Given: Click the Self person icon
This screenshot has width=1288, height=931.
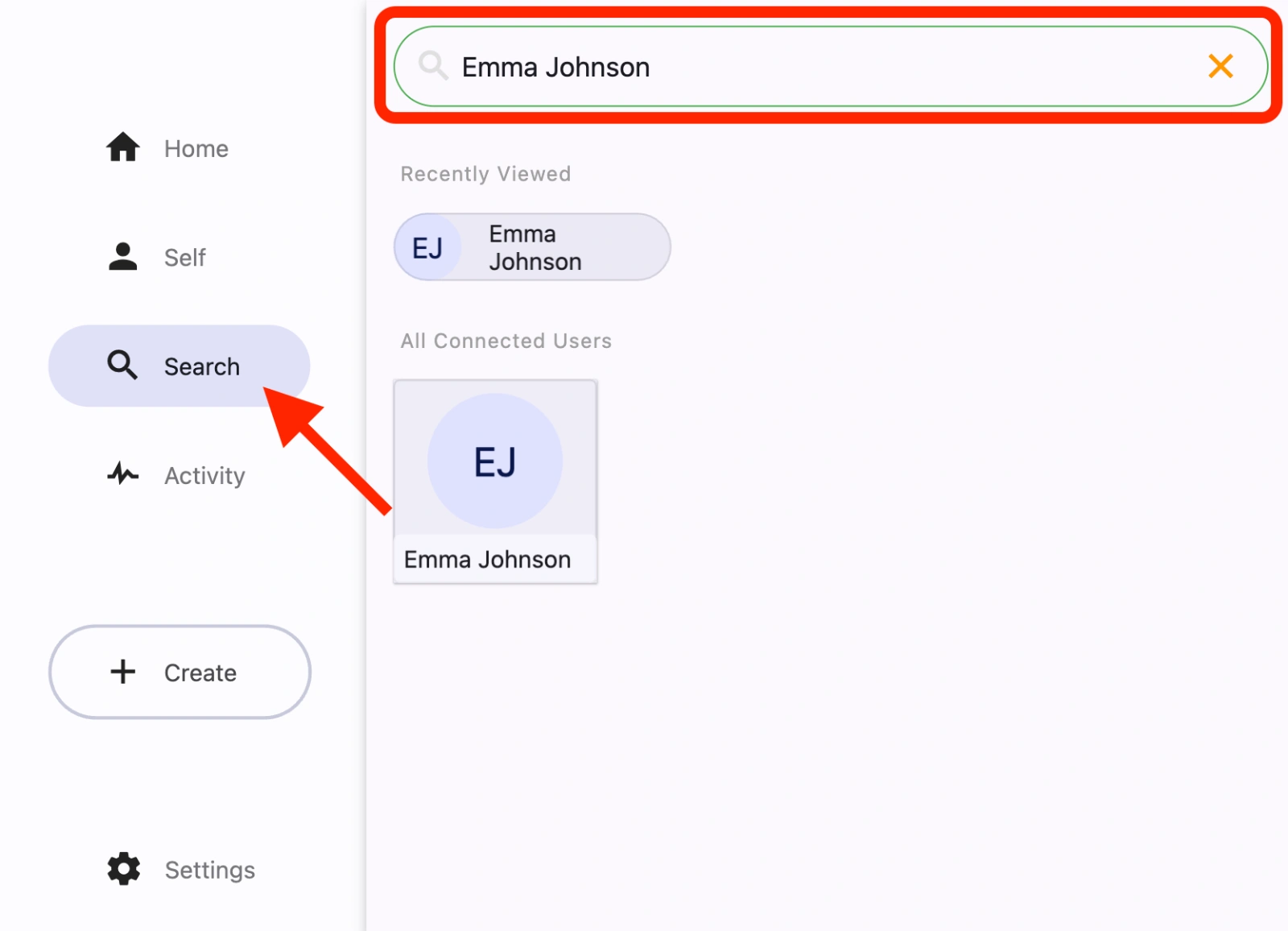Looking at the screenshot, I should (x=123, y=257).
